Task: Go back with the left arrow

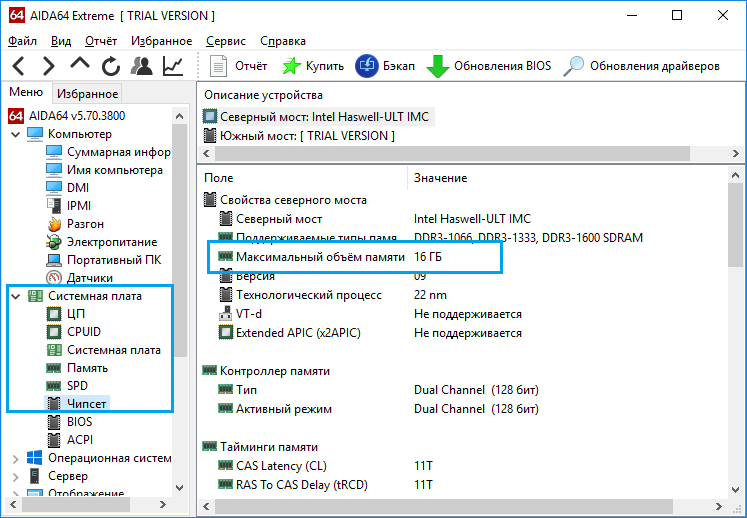Action: click(x=18, y=66)
